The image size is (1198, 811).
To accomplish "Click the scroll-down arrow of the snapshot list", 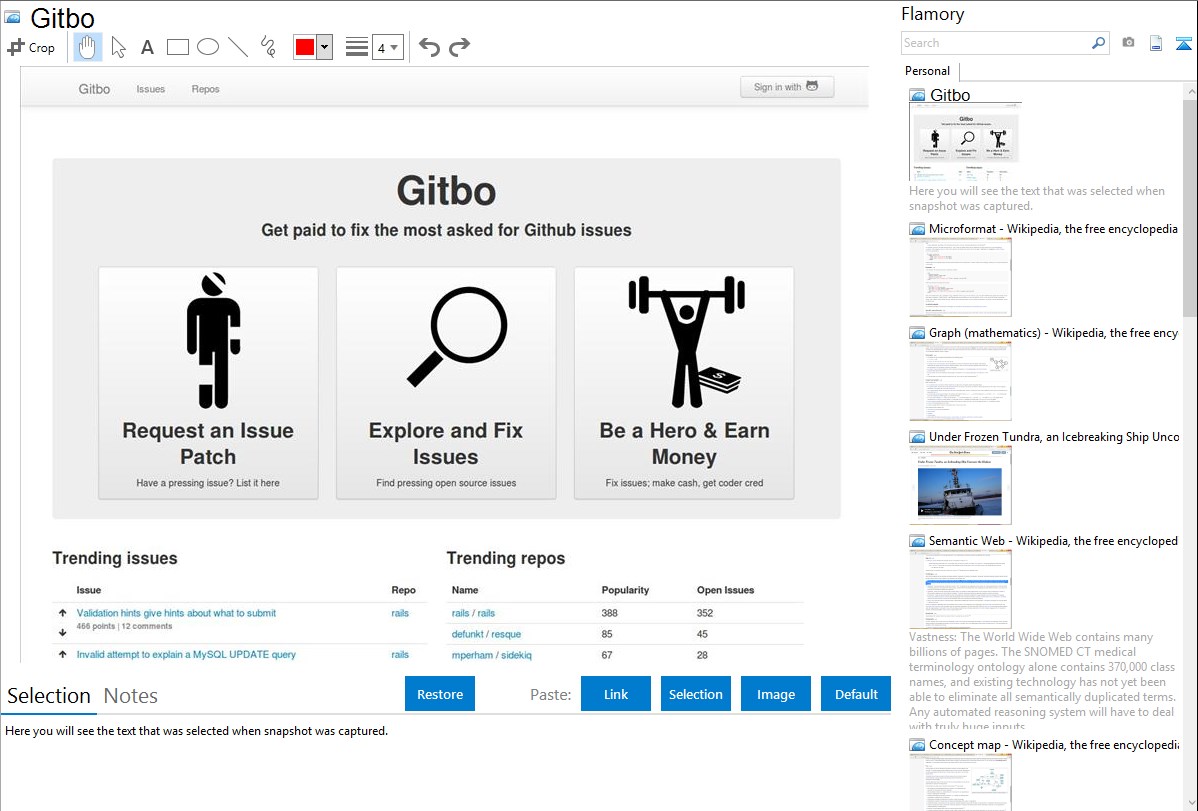I will (1190, 803).
